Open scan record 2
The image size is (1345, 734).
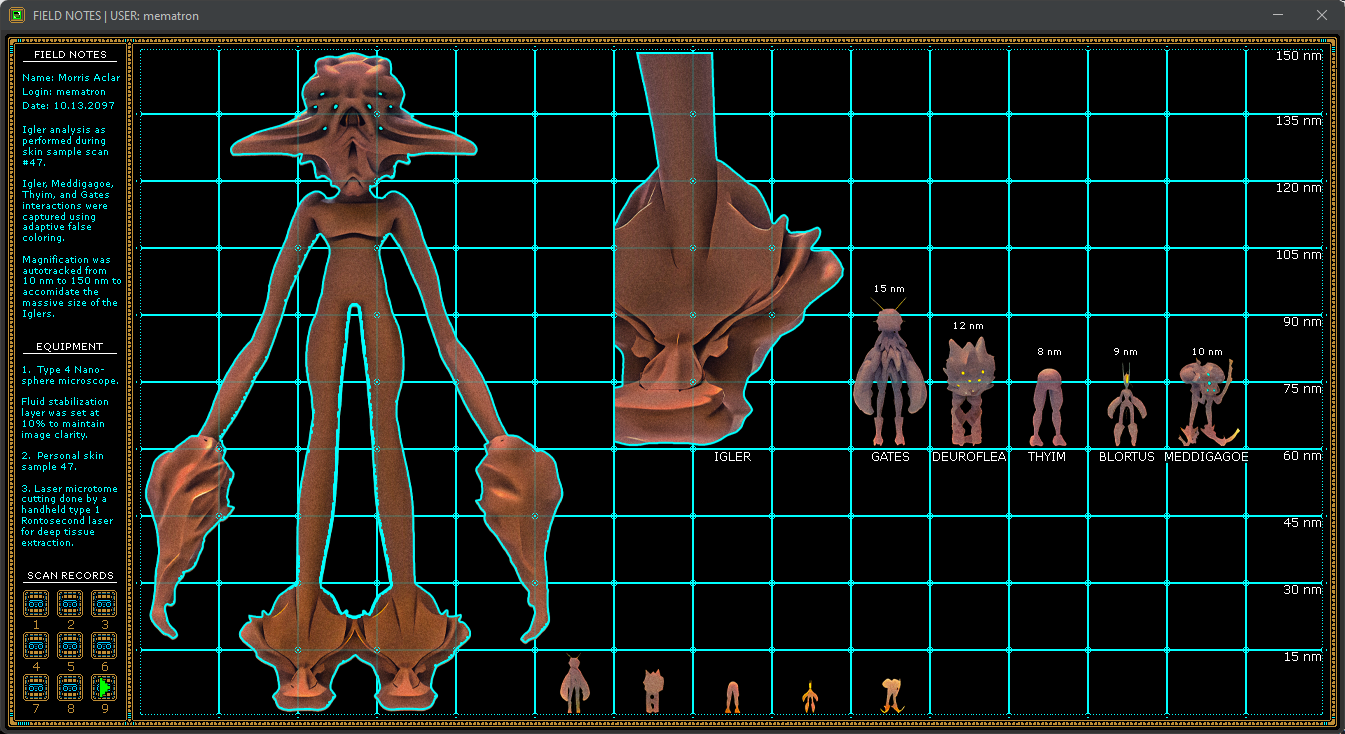[70, 603]
